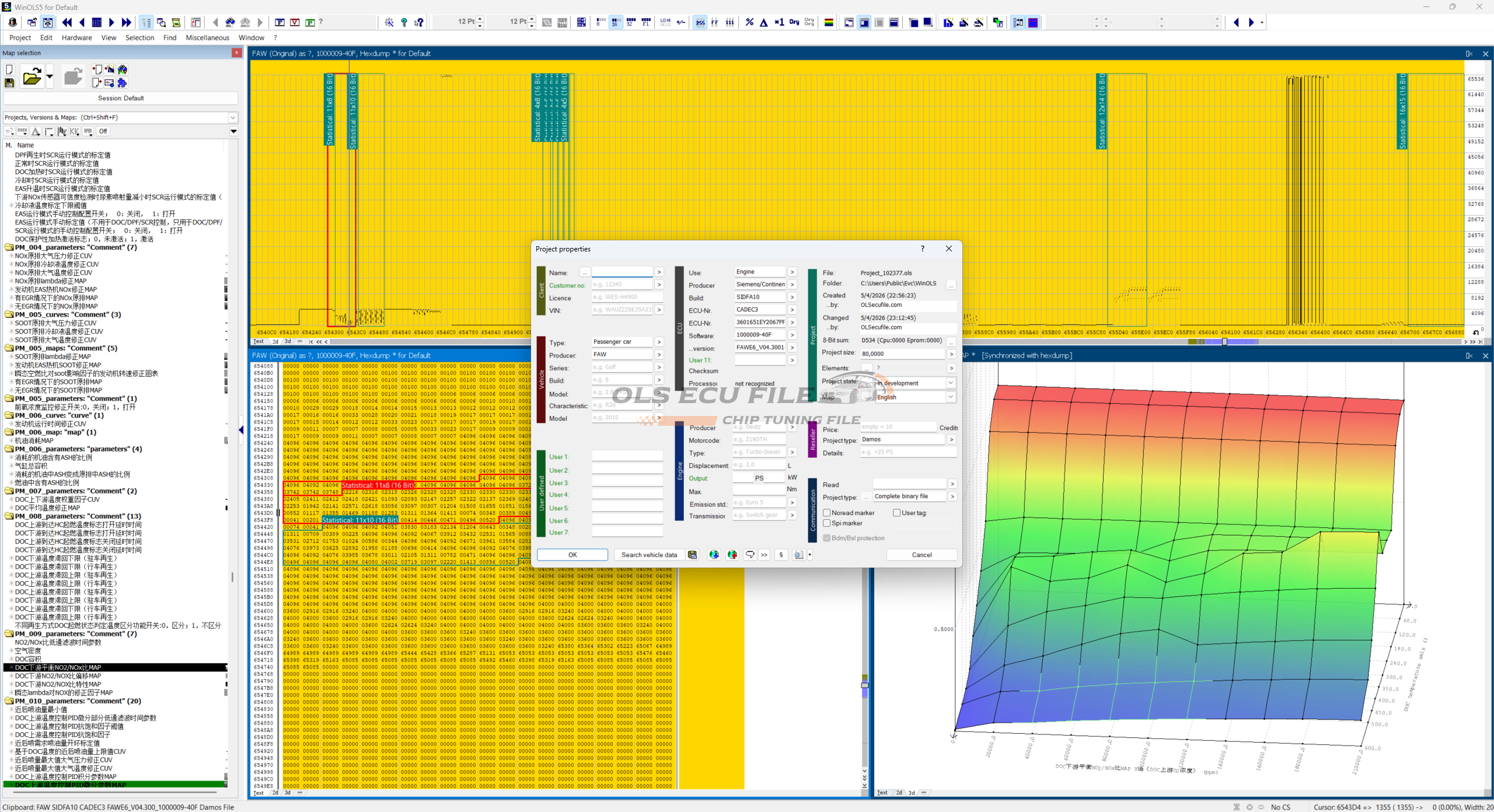The width and height of the screenshot is (1494, 812).
Task: Open the Selection menu
Action: pyautogui.click(x=140, y=38)
